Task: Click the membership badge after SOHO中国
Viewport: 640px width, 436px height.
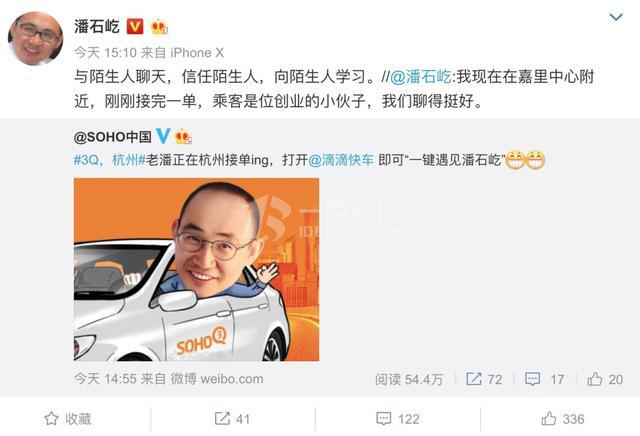Action: (x=183, y=137)
